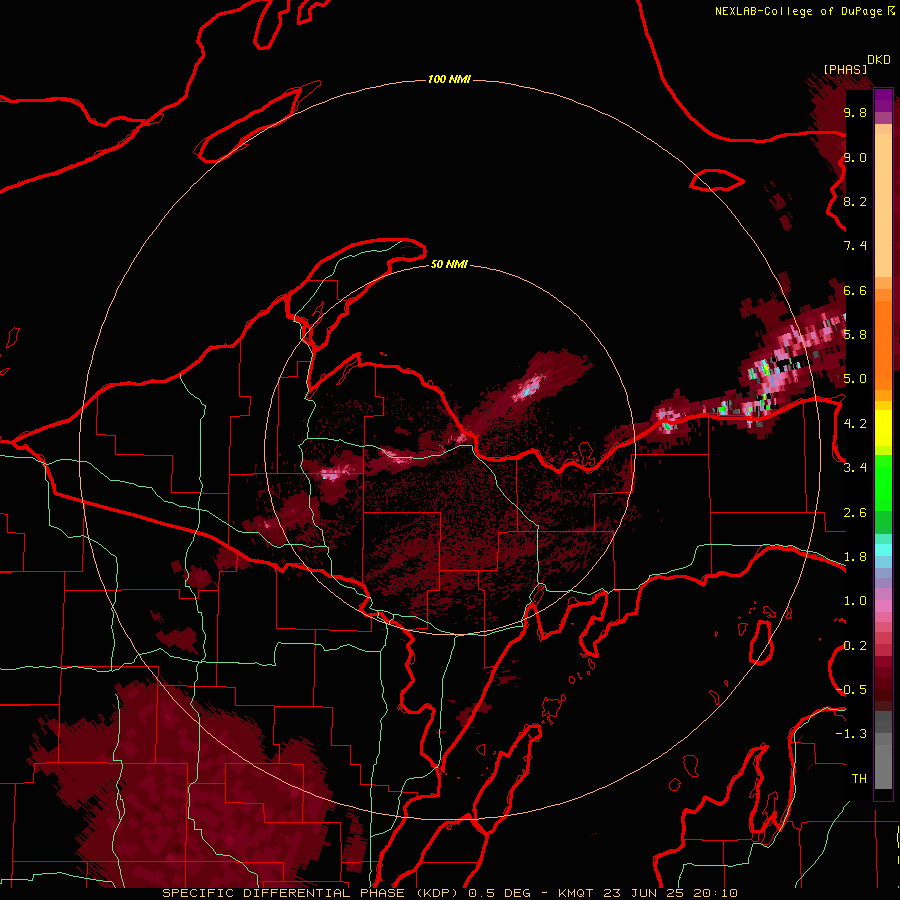This screenshot has width=900, height=900.
Task: Click the DKD legend header
Action: pyautogui.click(x=879, y=60)
